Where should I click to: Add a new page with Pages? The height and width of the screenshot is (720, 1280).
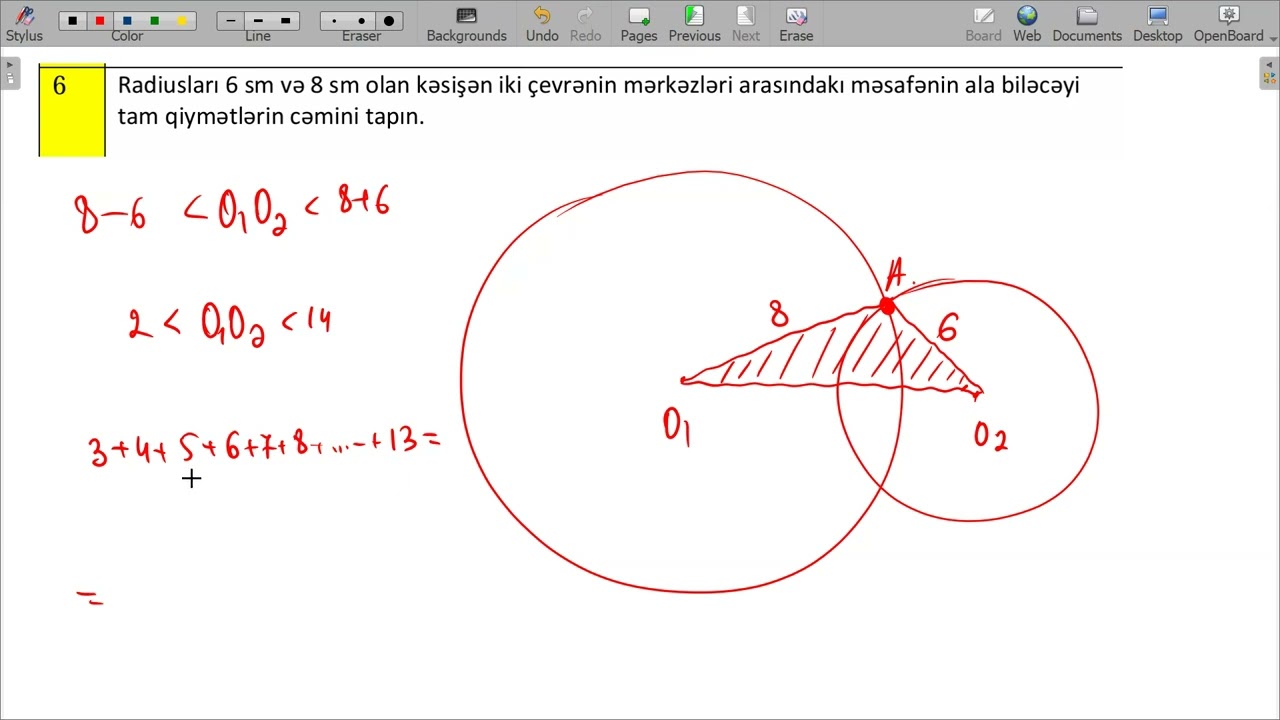638,24
